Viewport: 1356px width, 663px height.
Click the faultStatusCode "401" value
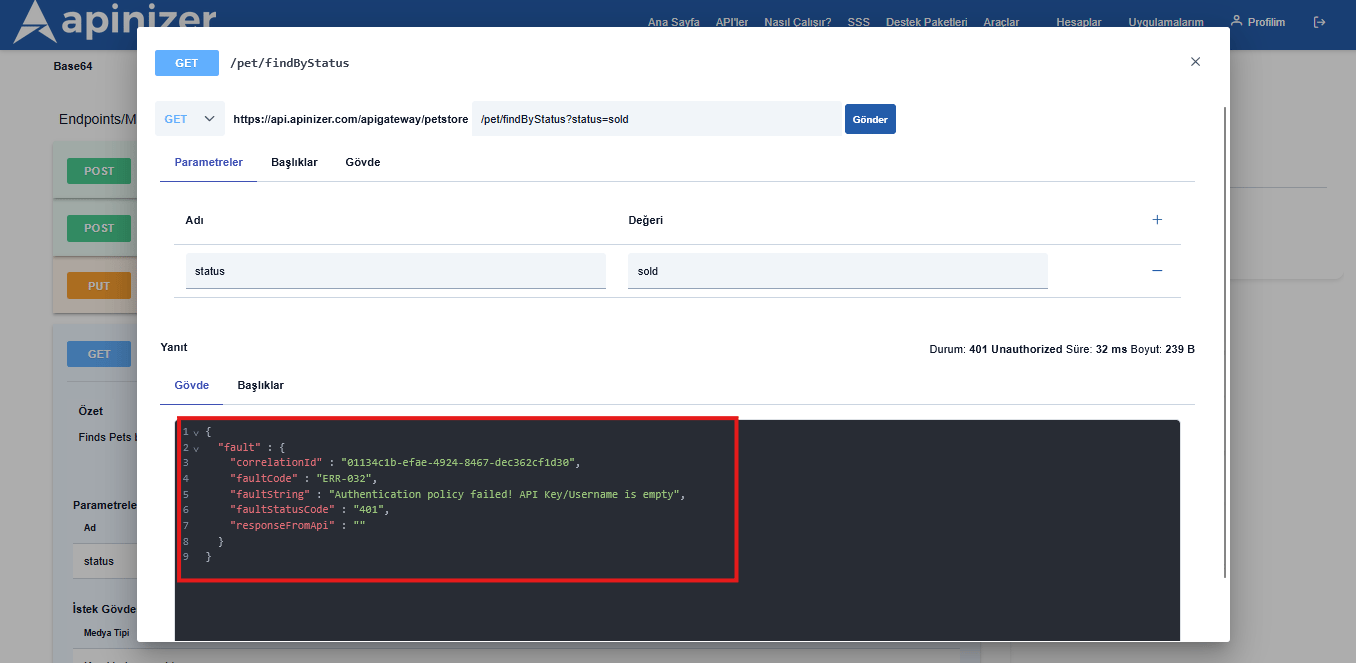pos(370,510)
